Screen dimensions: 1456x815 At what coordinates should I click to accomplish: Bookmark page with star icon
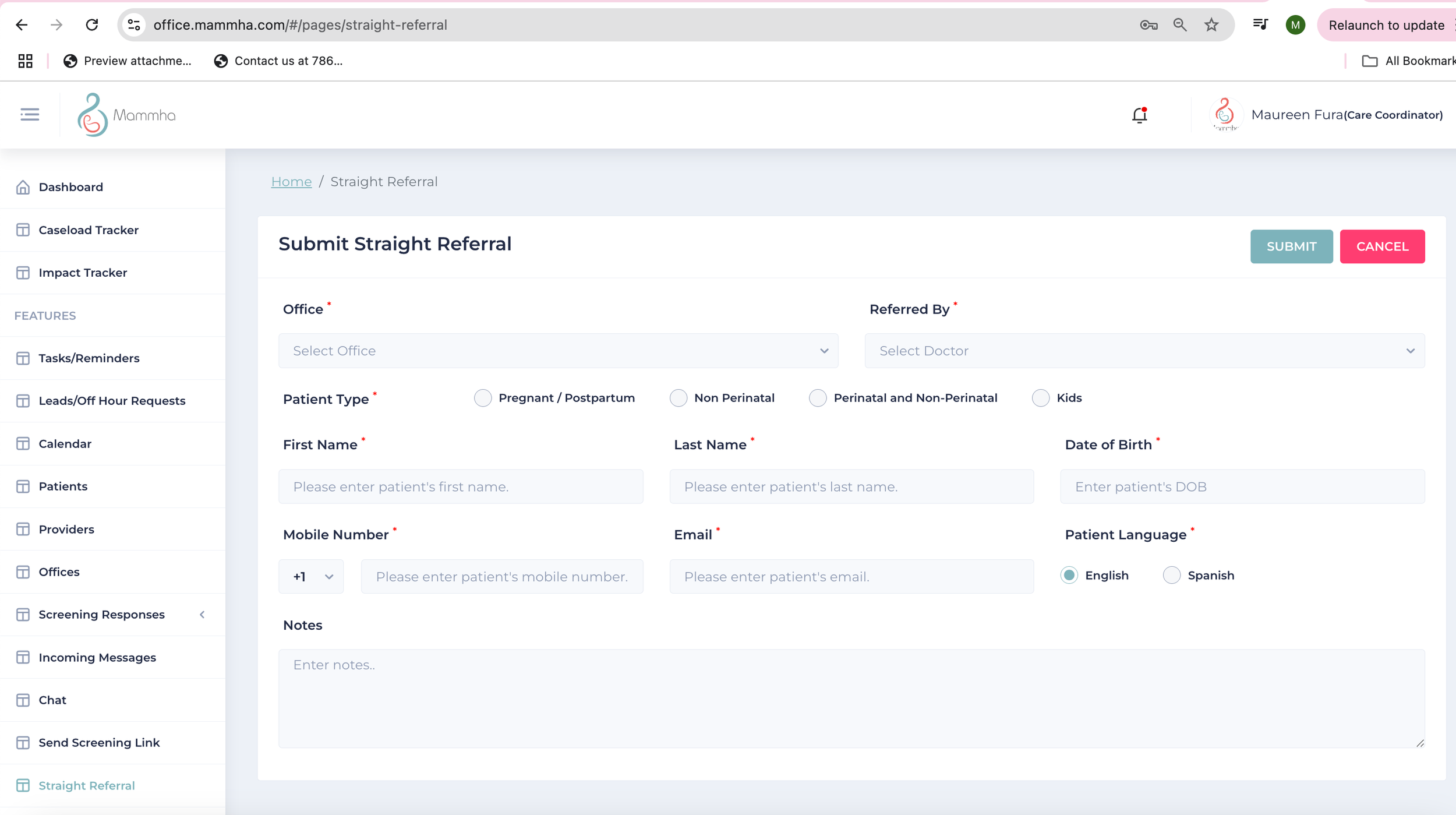pyautogui.click(x=1211, y=25)
